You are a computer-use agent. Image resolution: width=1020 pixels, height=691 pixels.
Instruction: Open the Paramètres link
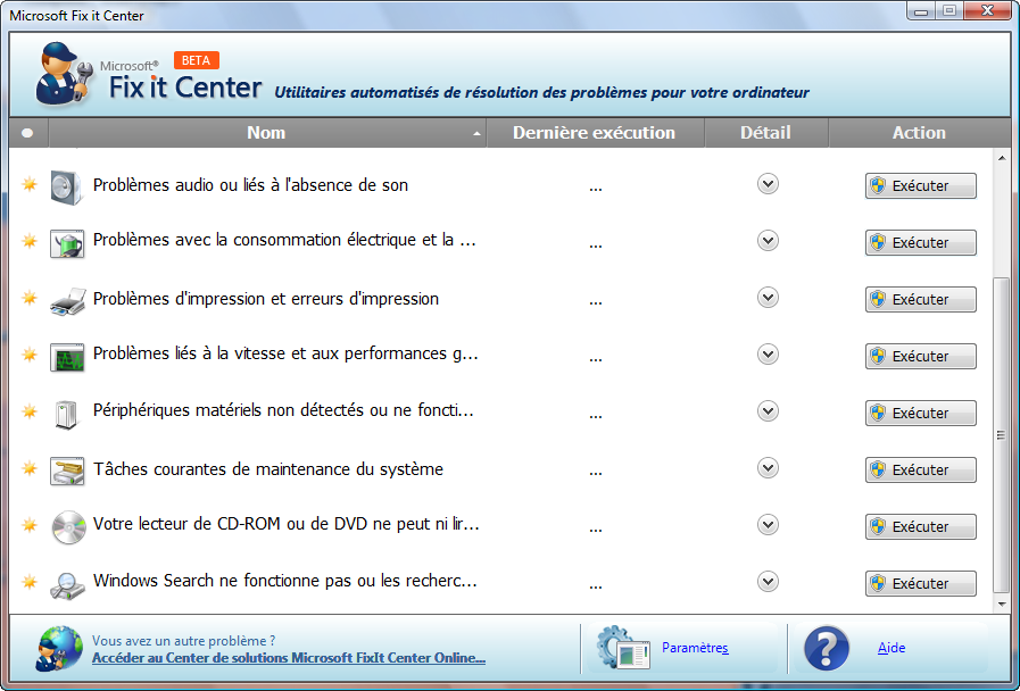[695, 647]
